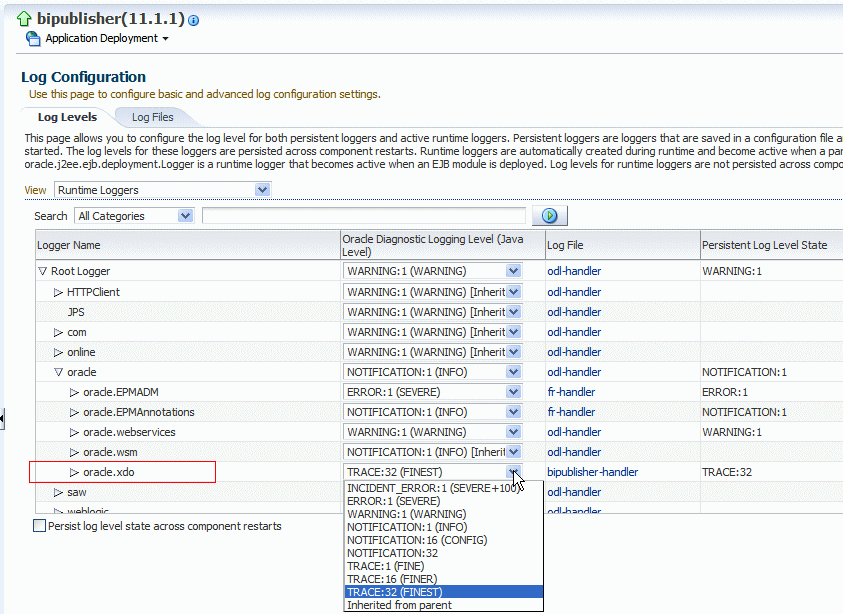Choose WARNING:1 (WARNING) in open list
The image size is (843, 614).
[444, 514]
